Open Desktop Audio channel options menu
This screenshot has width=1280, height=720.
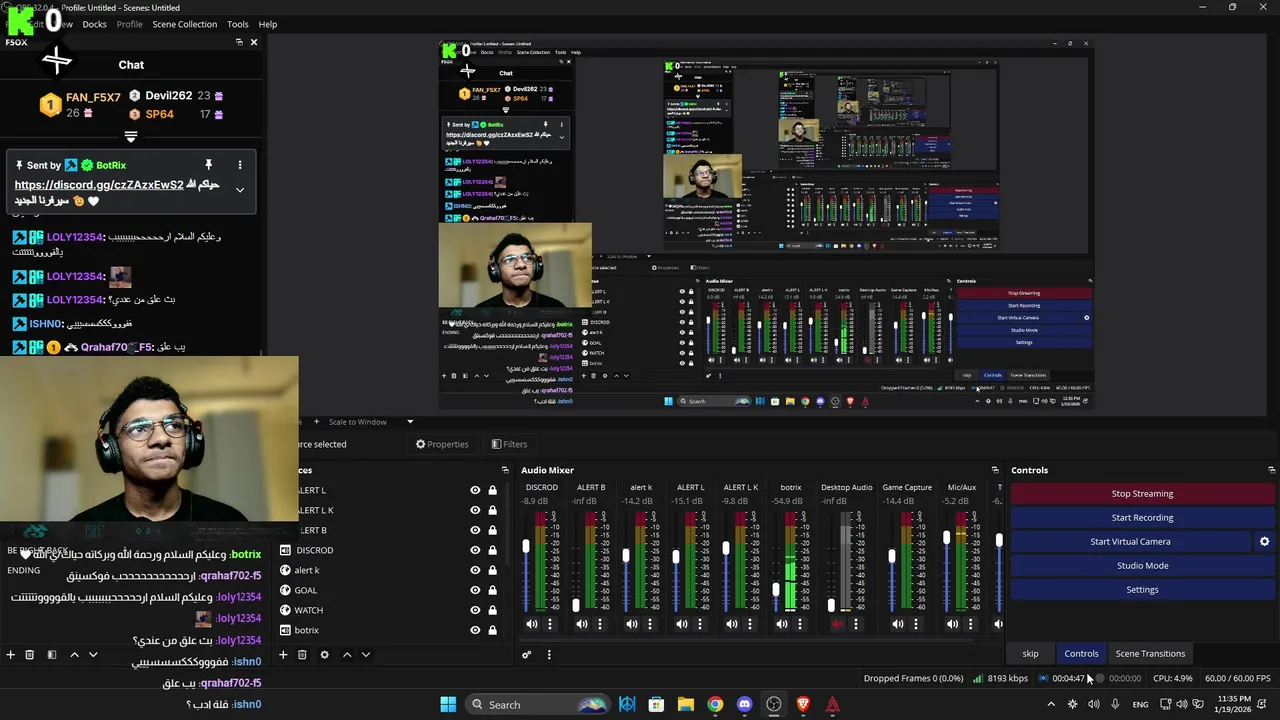point(855,624)
